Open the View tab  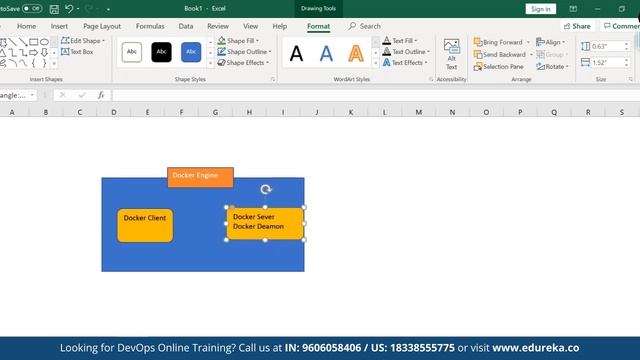[251, 26]
